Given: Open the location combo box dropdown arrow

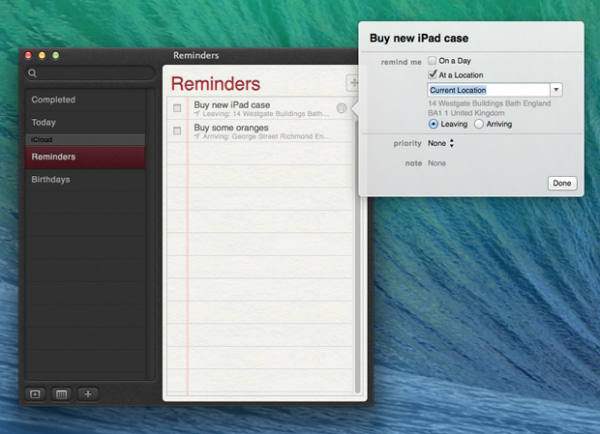Looking at the screenshot, I should point(556,90).
